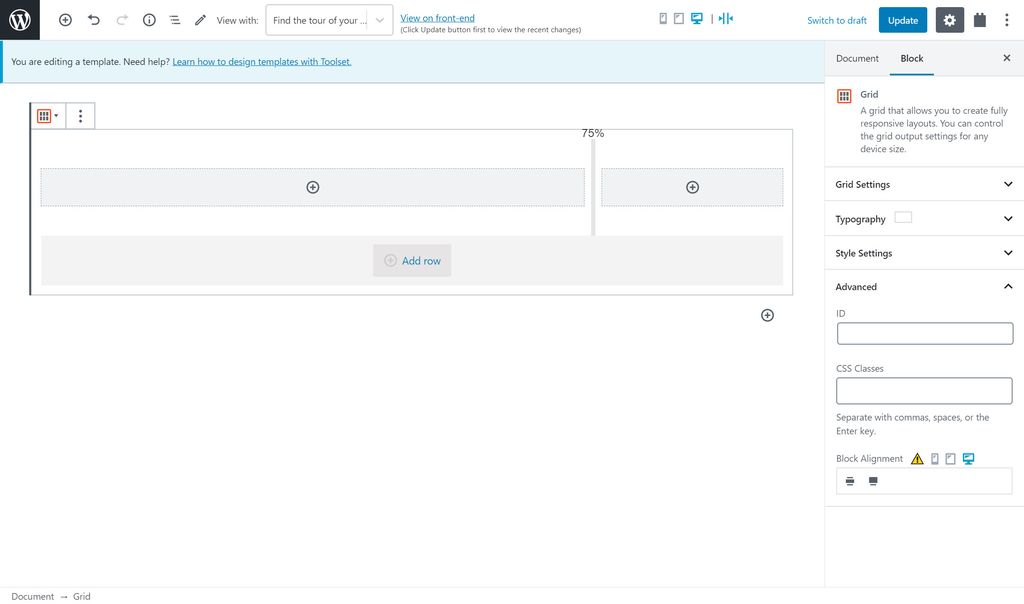Click the Block Alignment warning icon
Screen dimensions: 1024x604
tap(918, 459)
